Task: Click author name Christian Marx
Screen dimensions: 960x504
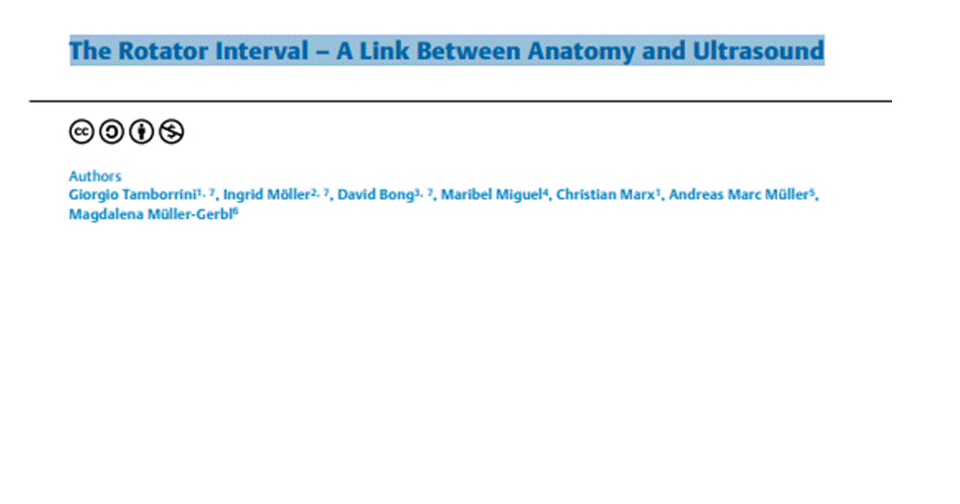Action: 606,195
